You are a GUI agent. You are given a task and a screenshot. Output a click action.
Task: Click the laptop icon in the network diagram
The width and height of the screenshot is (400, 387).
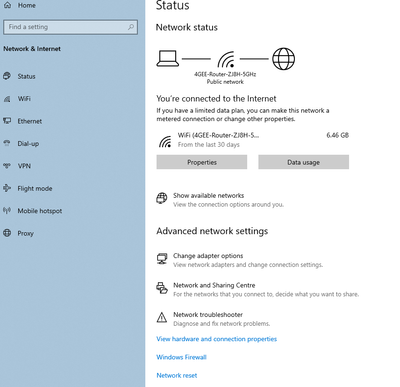pyautogui.click(x=168, y=58)
